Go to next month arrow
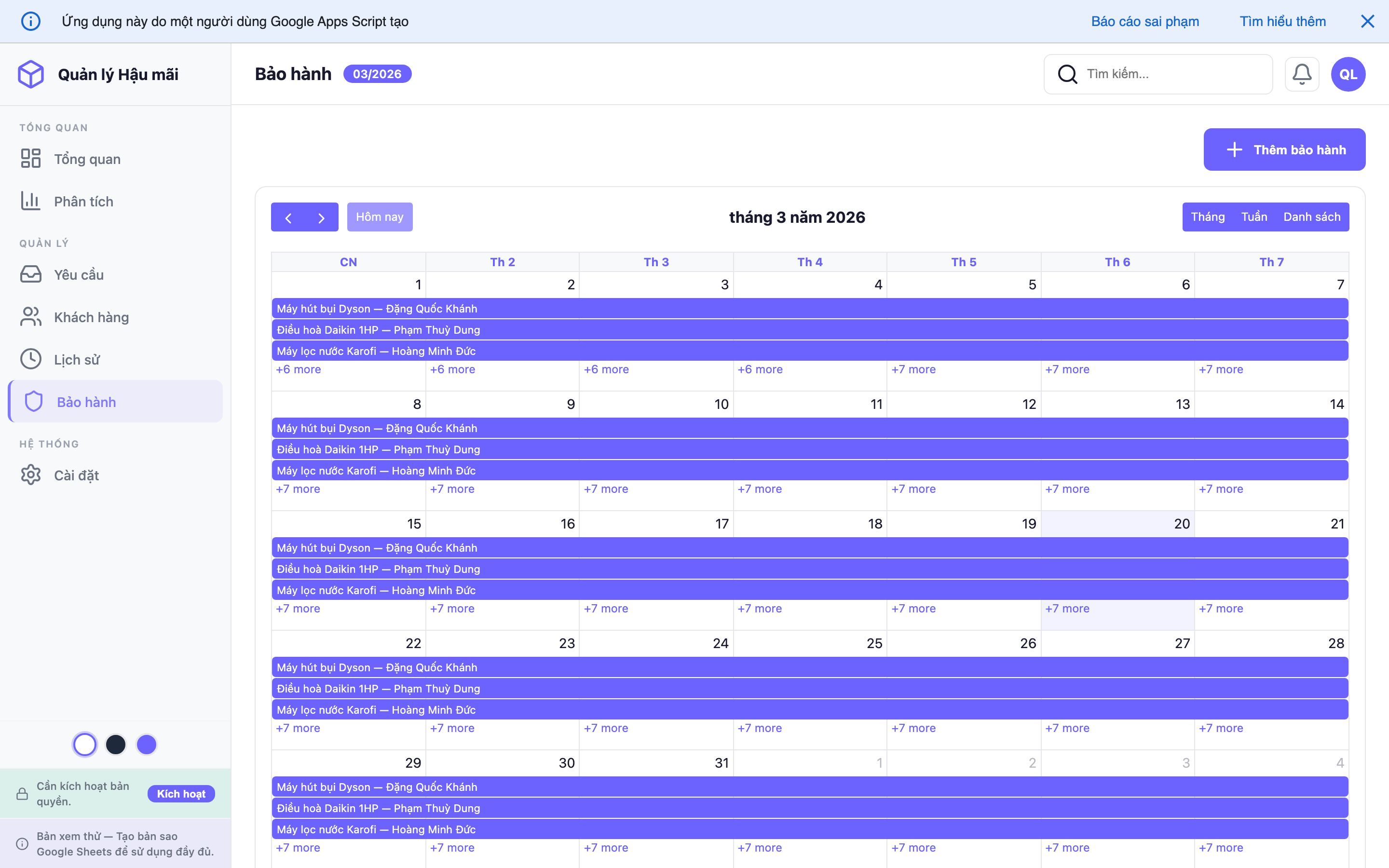The image size is (1389, 868). point(321,217)
